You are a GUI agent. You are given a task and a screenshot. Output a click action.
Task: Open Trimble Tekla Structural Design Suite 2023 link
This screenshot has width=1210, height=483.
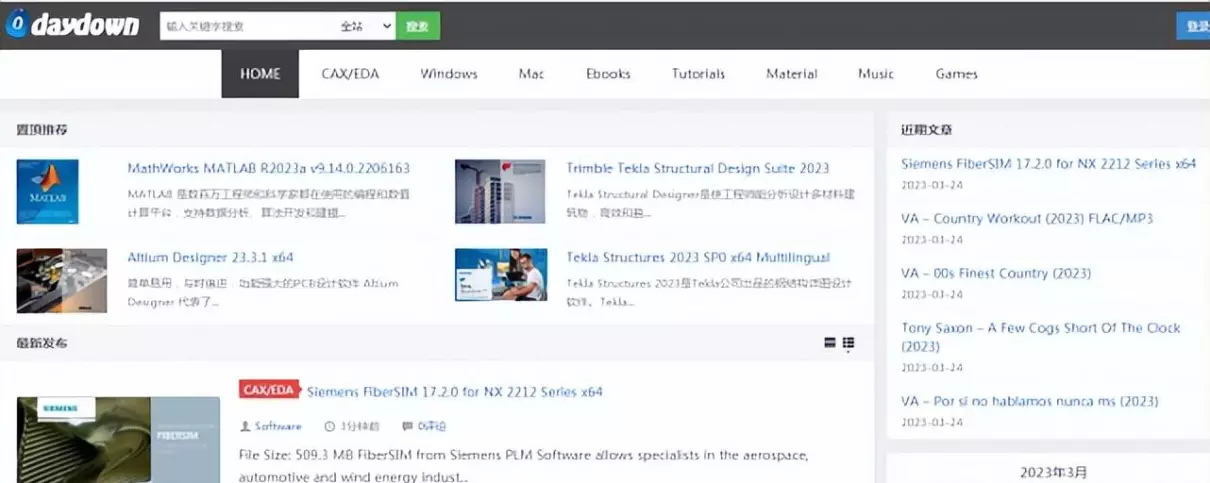click(x=697, y=168)
